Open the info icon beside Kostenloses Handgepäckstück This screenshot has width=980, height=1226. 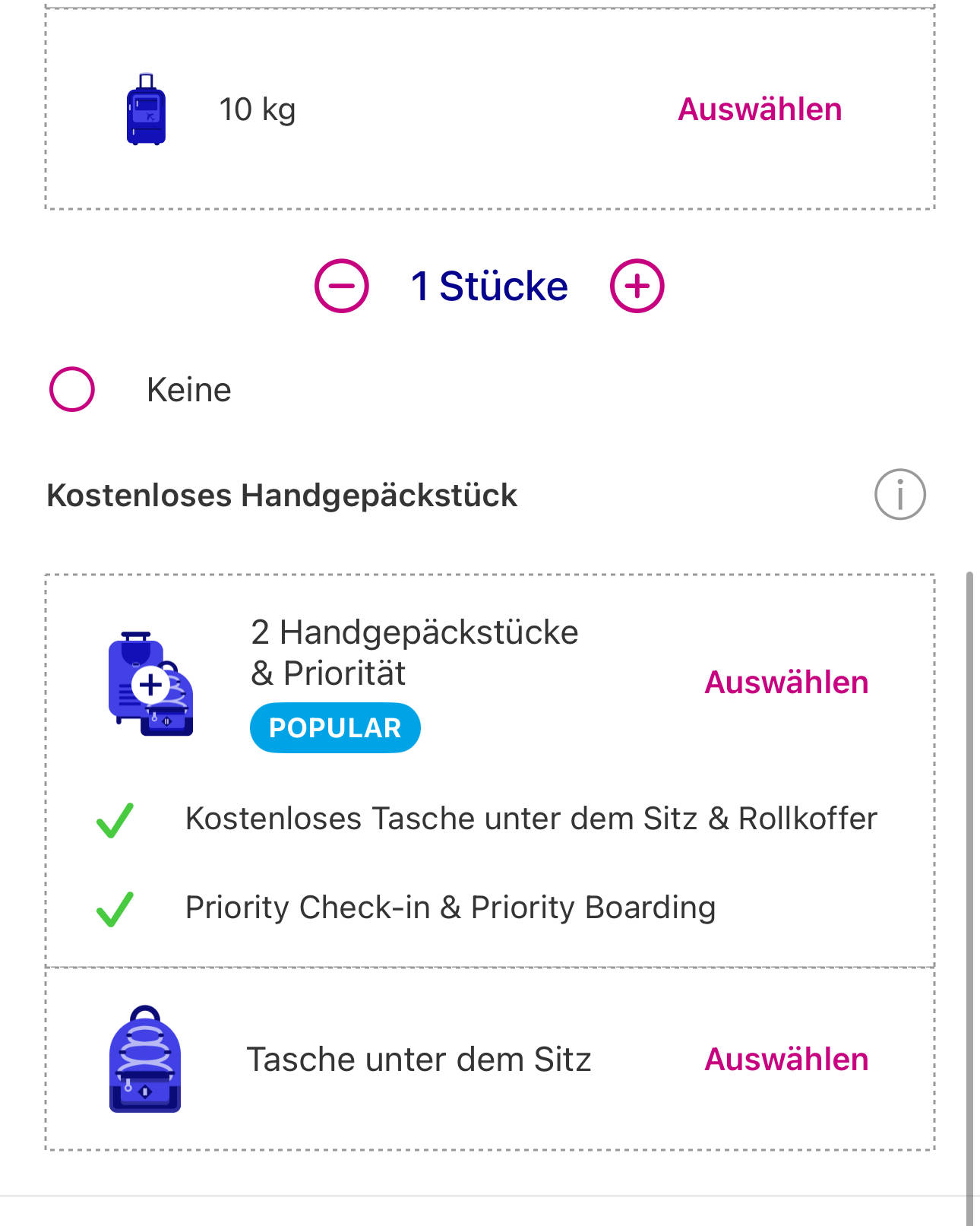(x=899, y=495)
